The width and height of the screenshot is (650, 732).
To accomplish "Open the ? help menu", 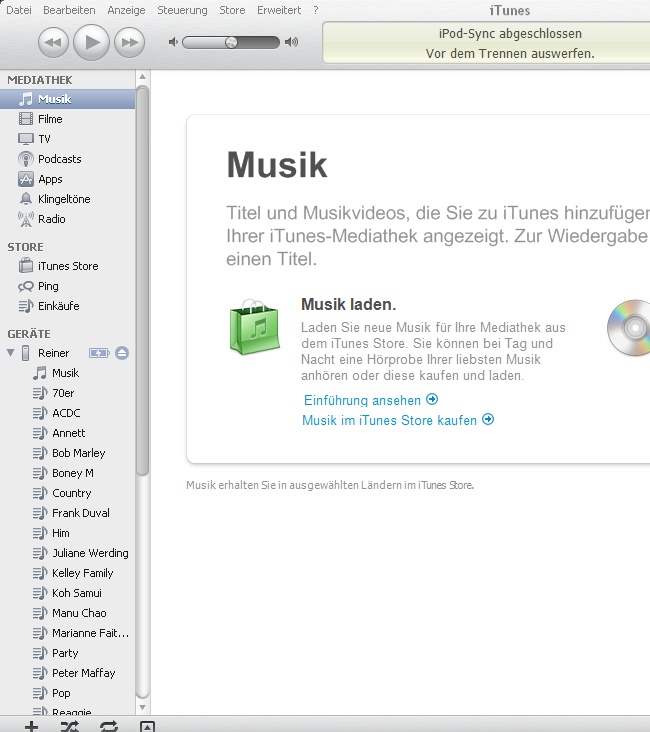I will coord(316,10).
